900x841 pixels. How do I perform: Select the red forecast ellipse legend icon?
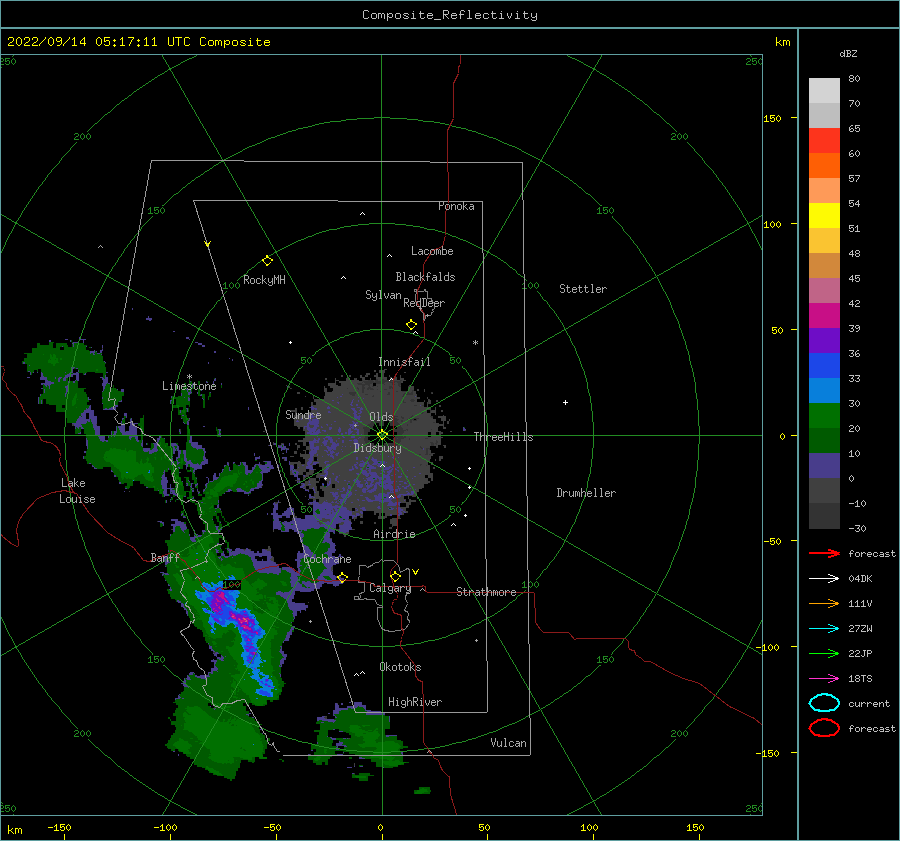(824, 728)
